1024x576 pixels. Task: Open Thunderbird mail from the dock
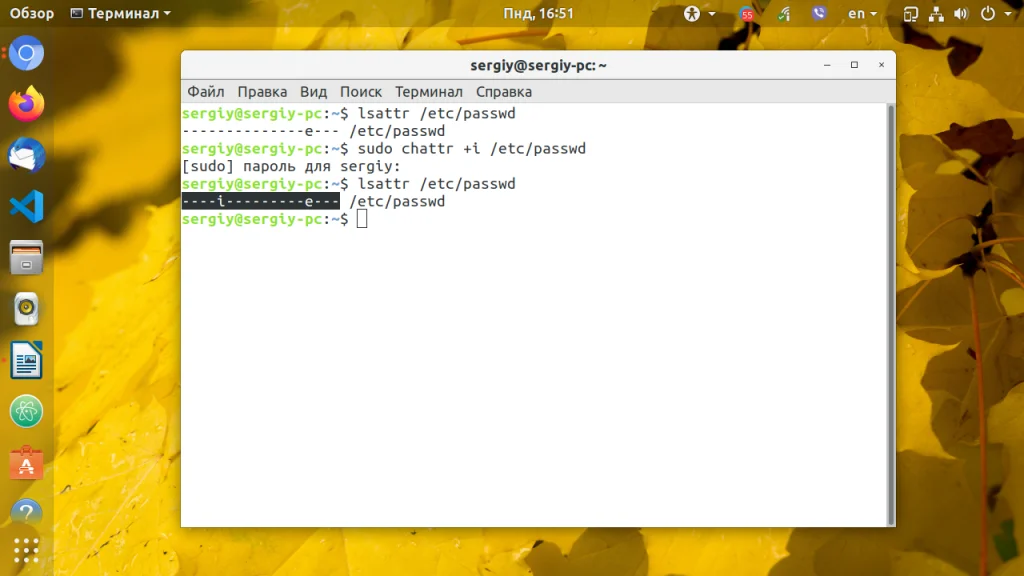[x=26, y=155]
